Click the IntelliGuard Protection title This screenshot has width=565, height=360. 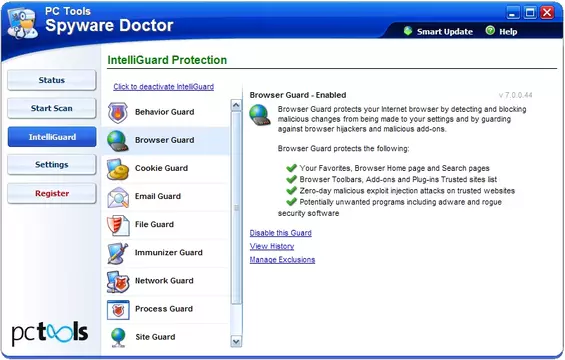click(x=167, y=60)
